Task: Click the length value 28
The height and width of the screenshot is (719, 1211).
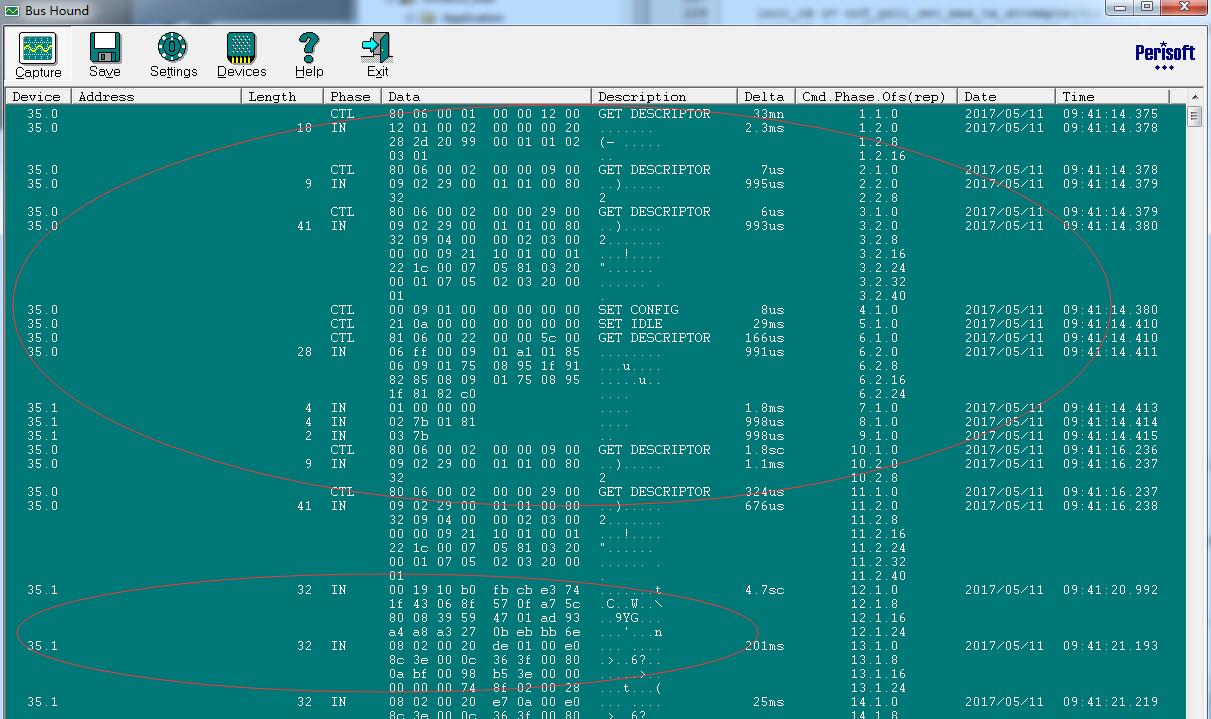Action: click(305, 352)
